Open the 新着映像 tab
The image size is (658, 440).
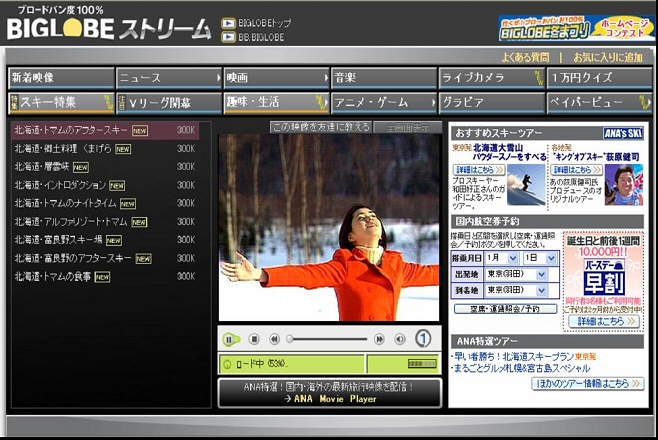point(61,78)
